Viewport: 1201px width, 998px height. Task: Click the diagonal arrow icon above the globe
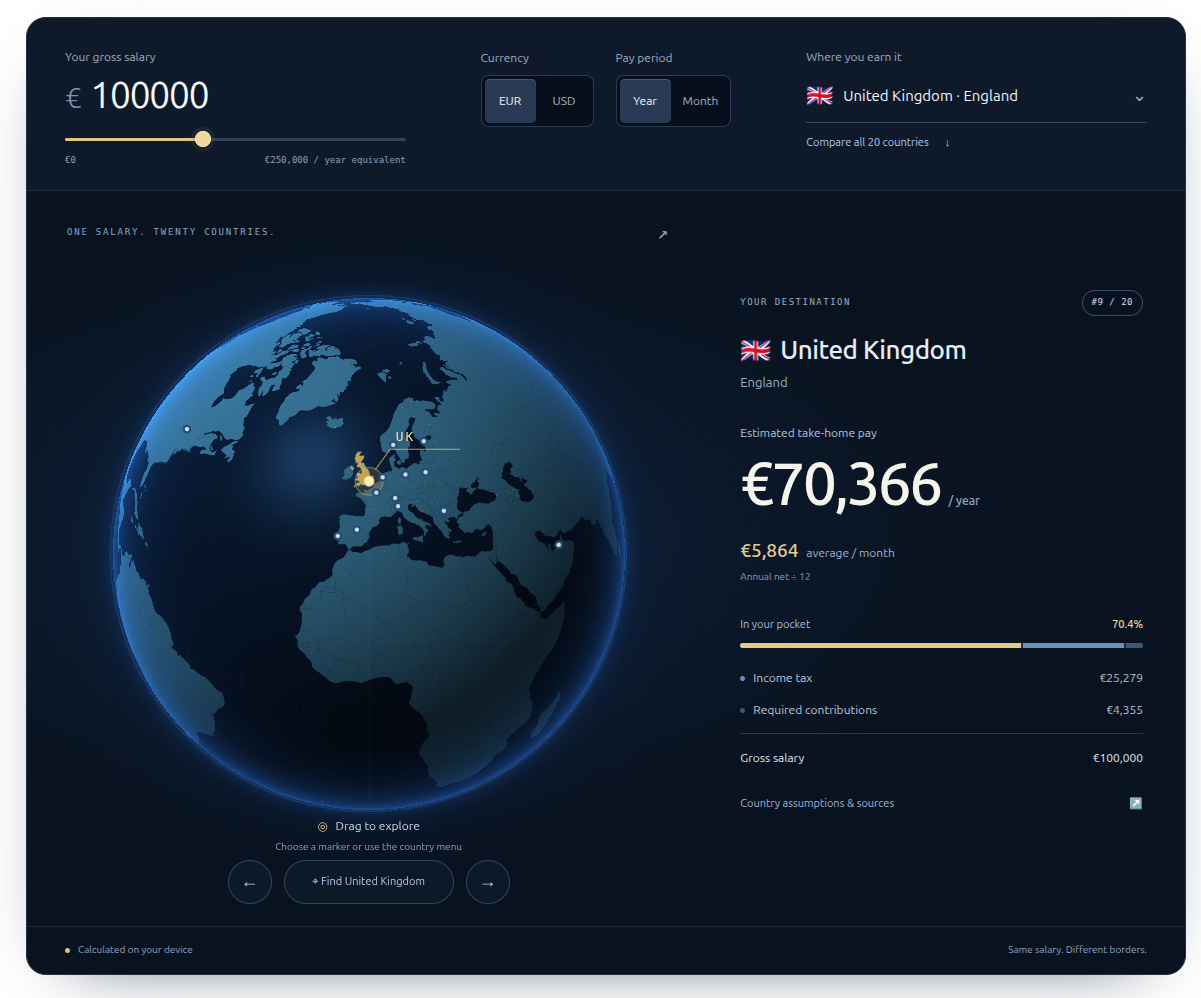(x=662, y=235)
